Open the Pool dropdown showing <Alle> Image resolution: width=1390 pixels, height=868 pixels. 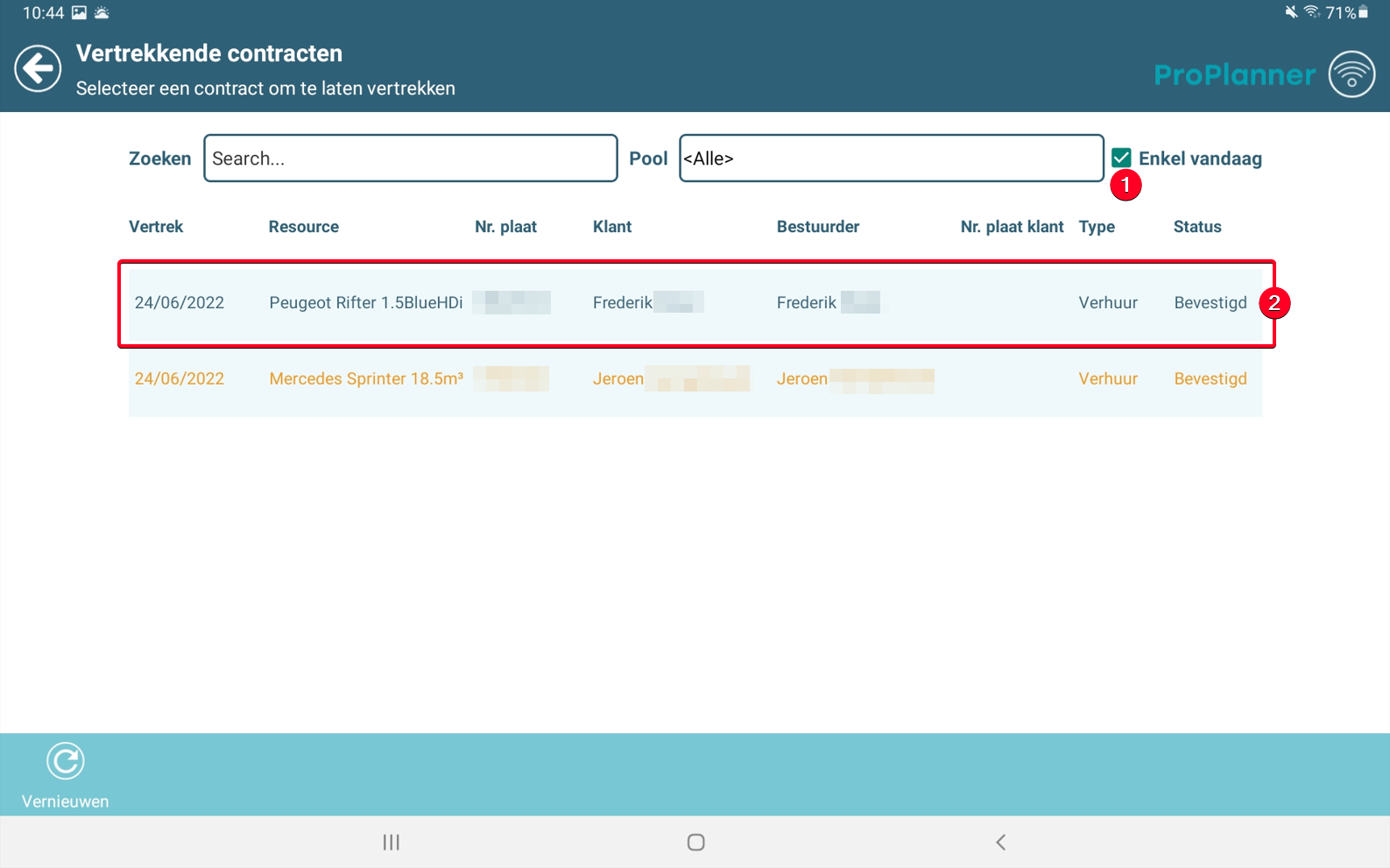pyautogui.click(x=891, y=159)
